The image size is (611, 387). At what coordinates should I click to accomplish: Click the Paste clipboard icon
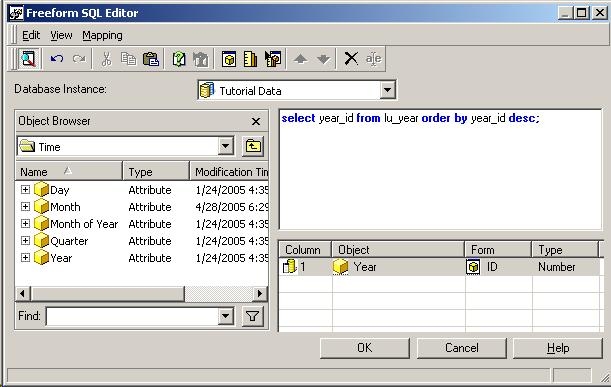[151, 59]
